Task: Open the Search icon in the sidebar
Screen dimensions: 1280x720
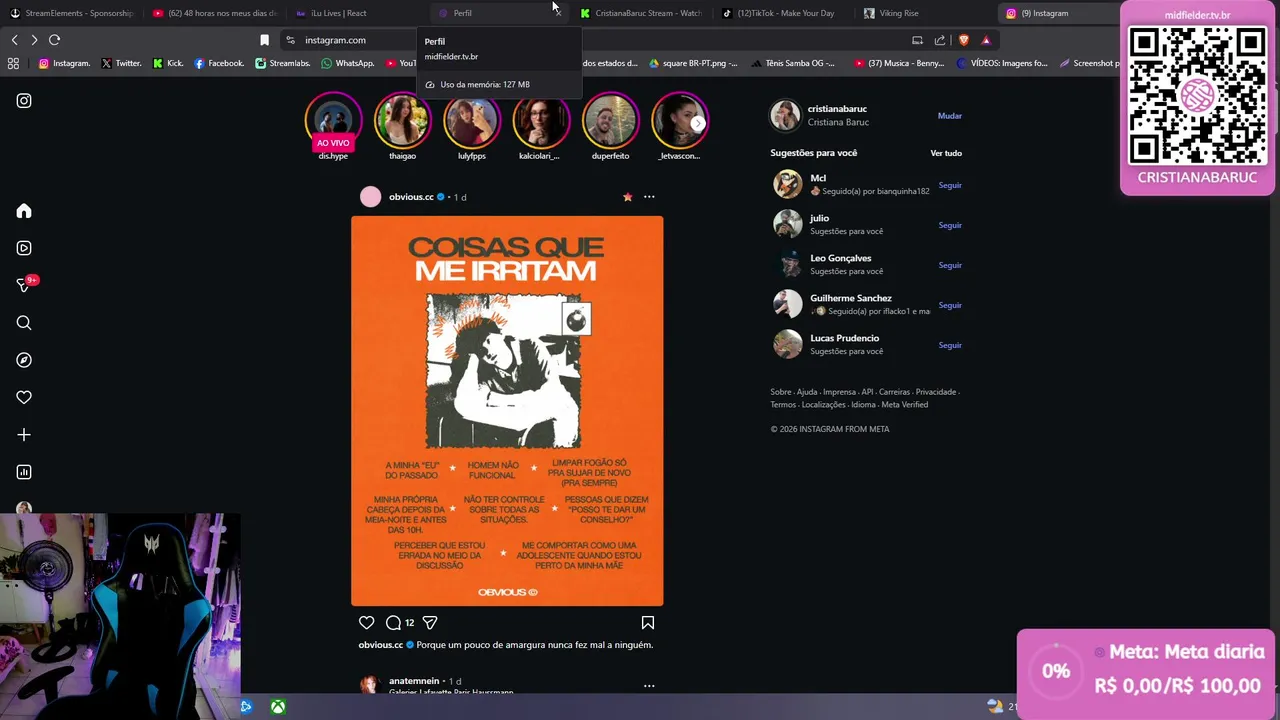Action: 24,322
